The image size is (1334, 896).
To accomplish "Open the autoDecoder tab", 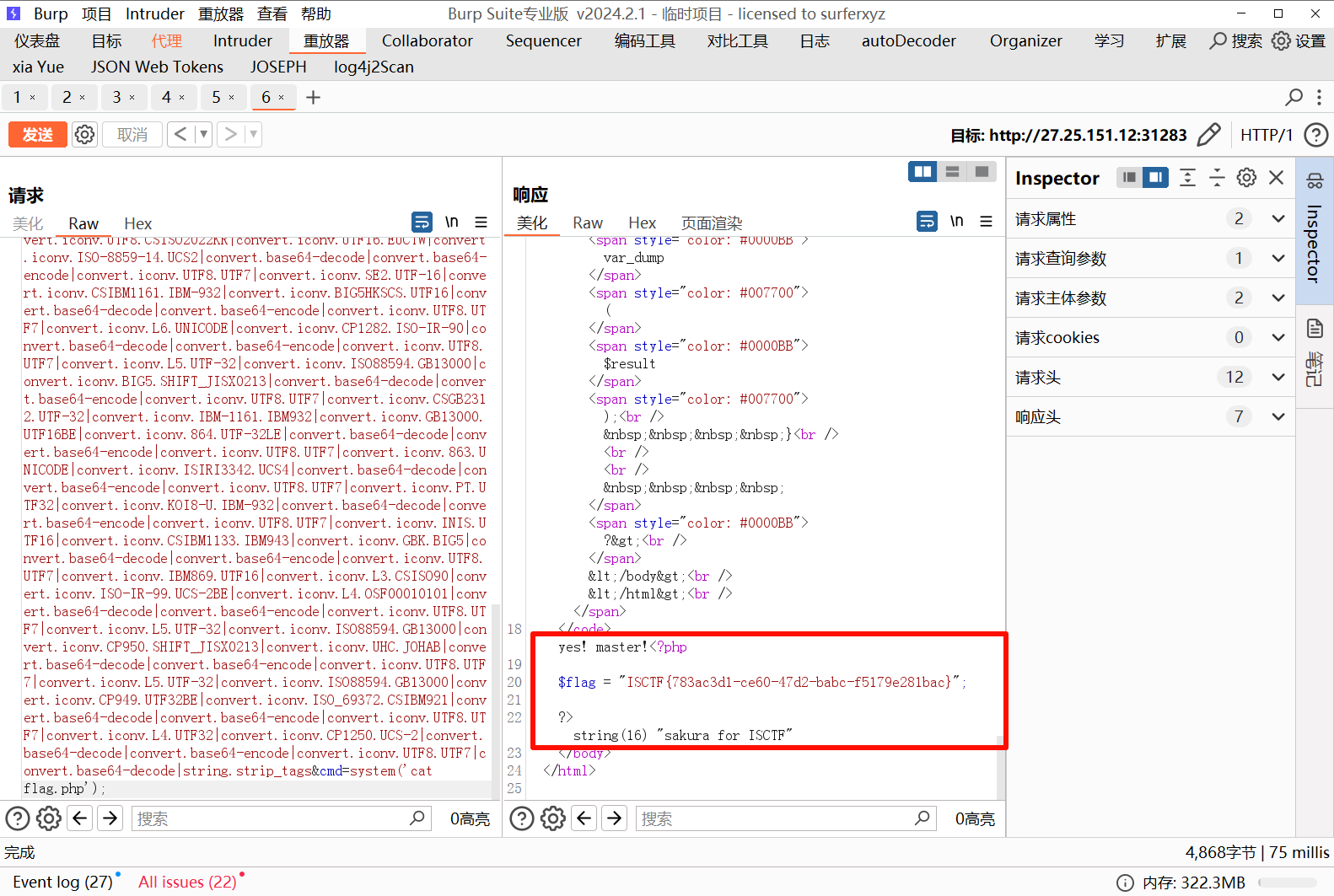I will coord(909,40).
